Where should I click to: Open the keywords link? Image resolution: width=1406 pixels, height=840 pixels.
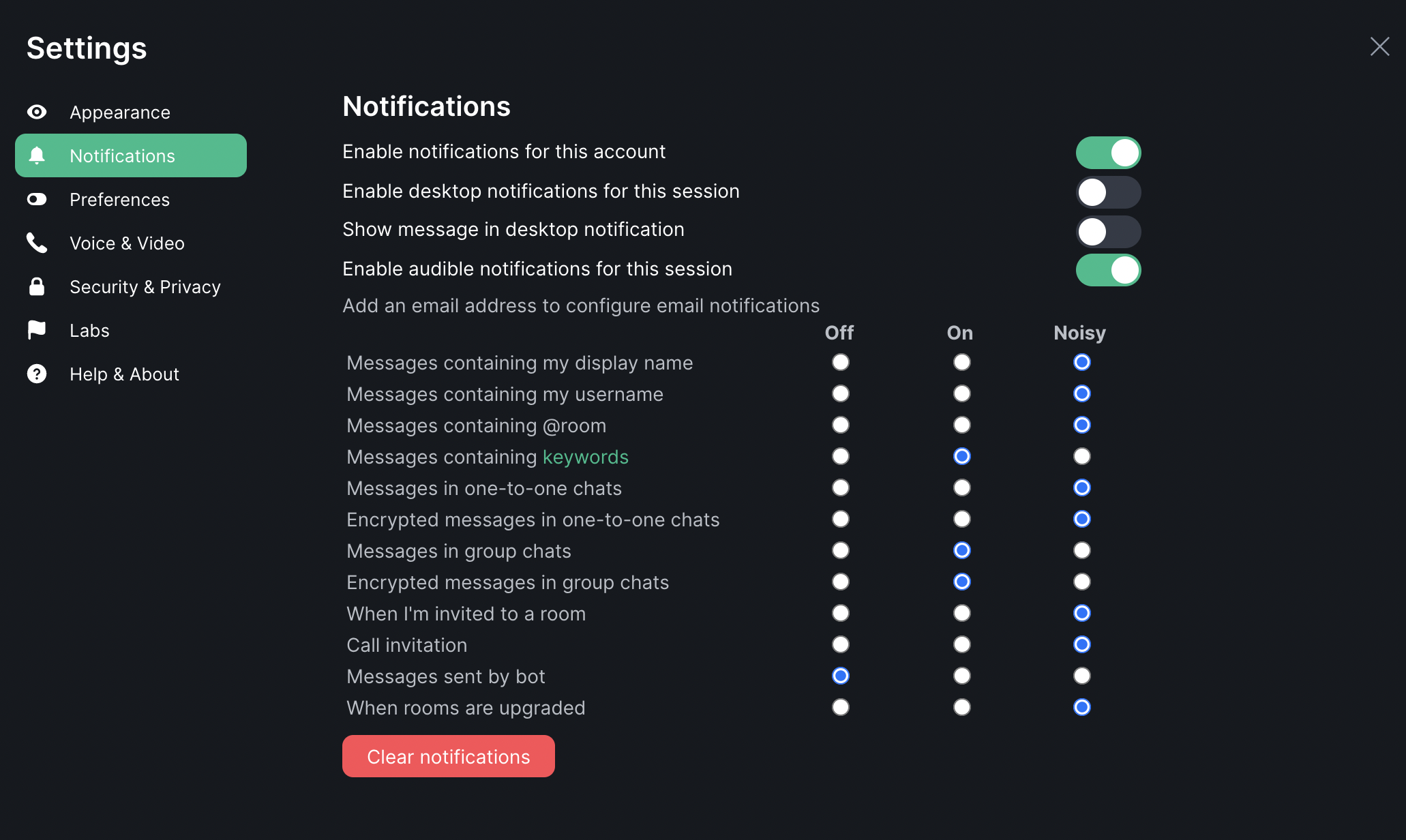[585, 457]
